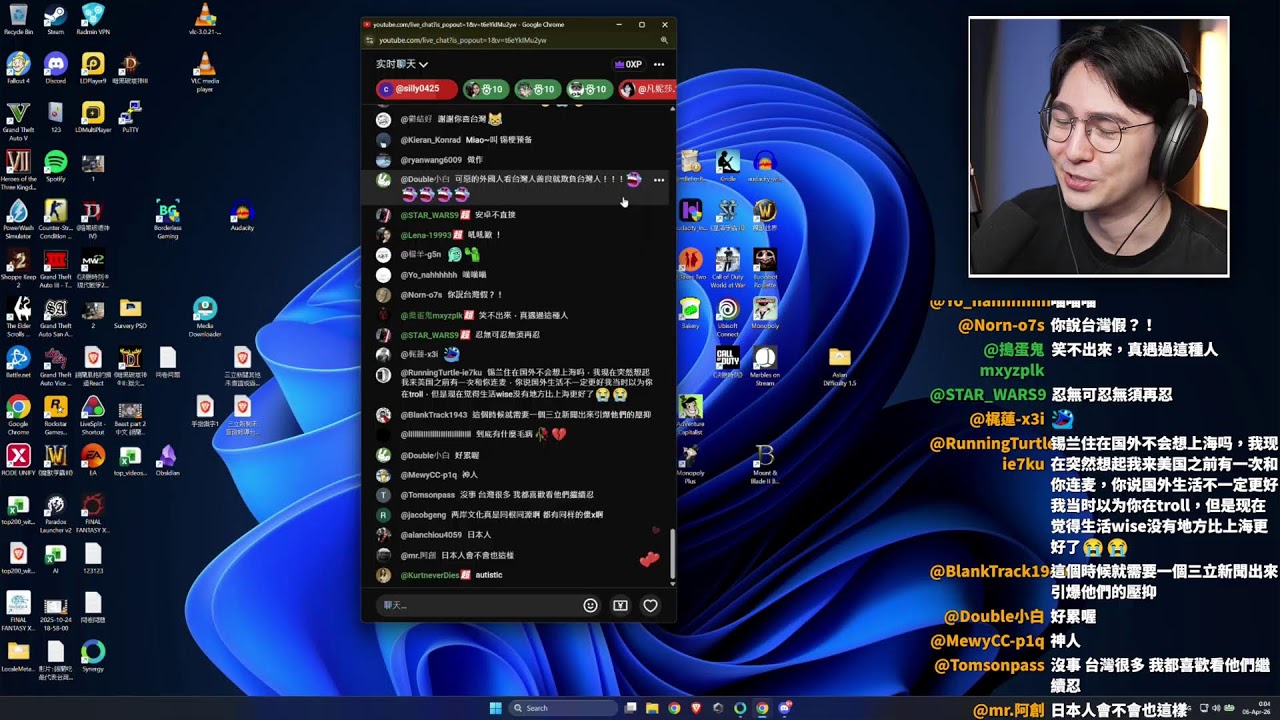Image resolution: width=1280 pixels, height=720 pixels.
Task: Select the EA app desktop icon
Action: (93, 460)
